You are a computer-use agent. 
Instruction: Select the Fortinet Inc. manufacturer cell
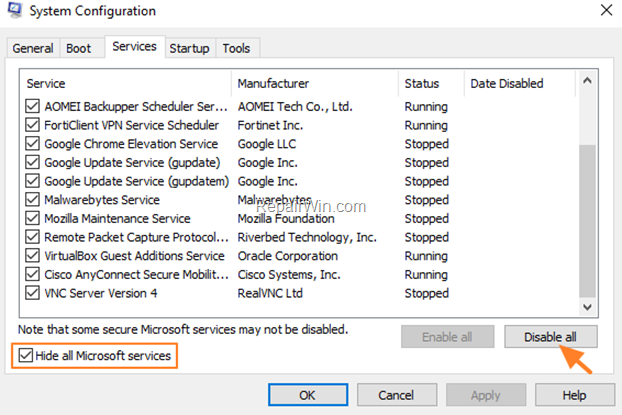pyautogui.click(x=270, y=125)
